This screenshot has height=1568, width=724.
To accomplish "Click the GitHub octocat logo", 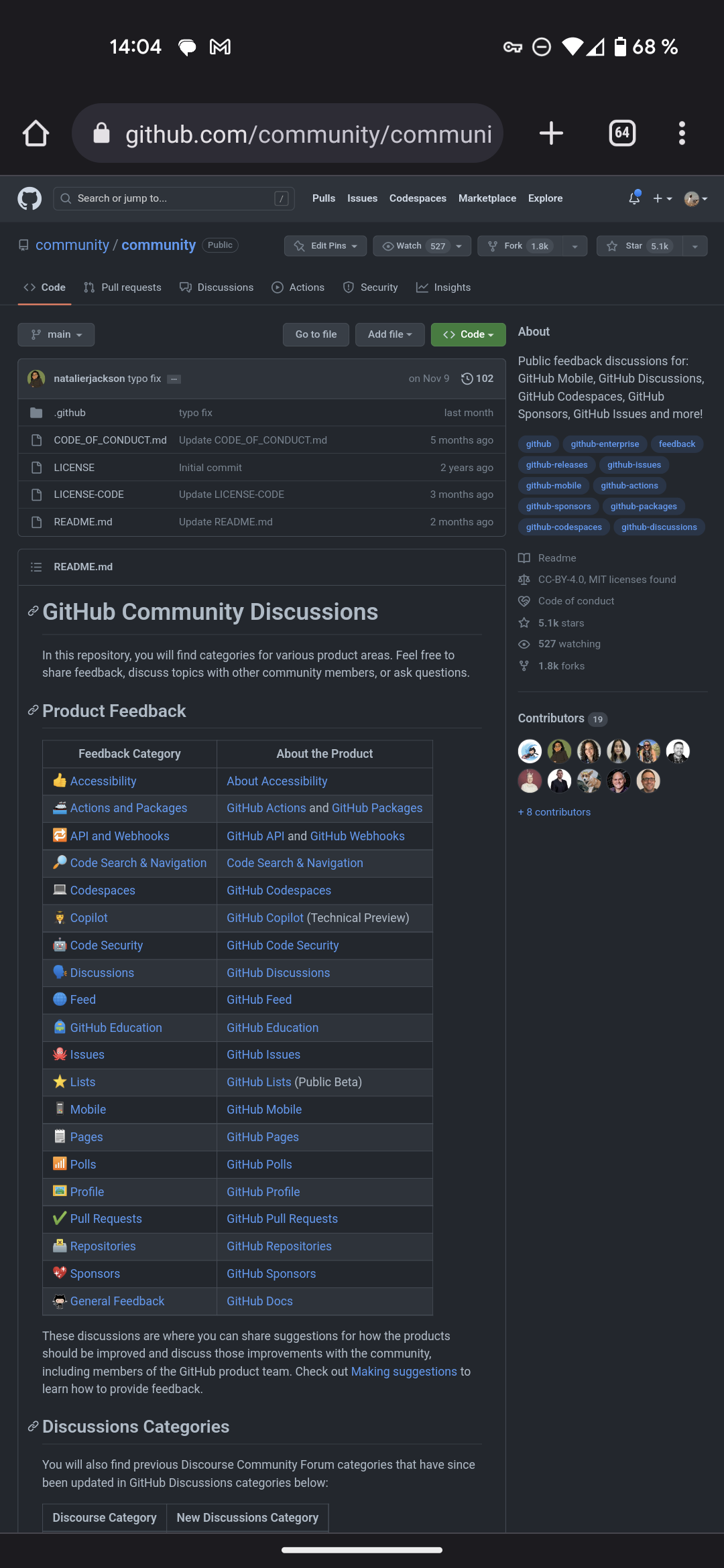I will 29,198.
